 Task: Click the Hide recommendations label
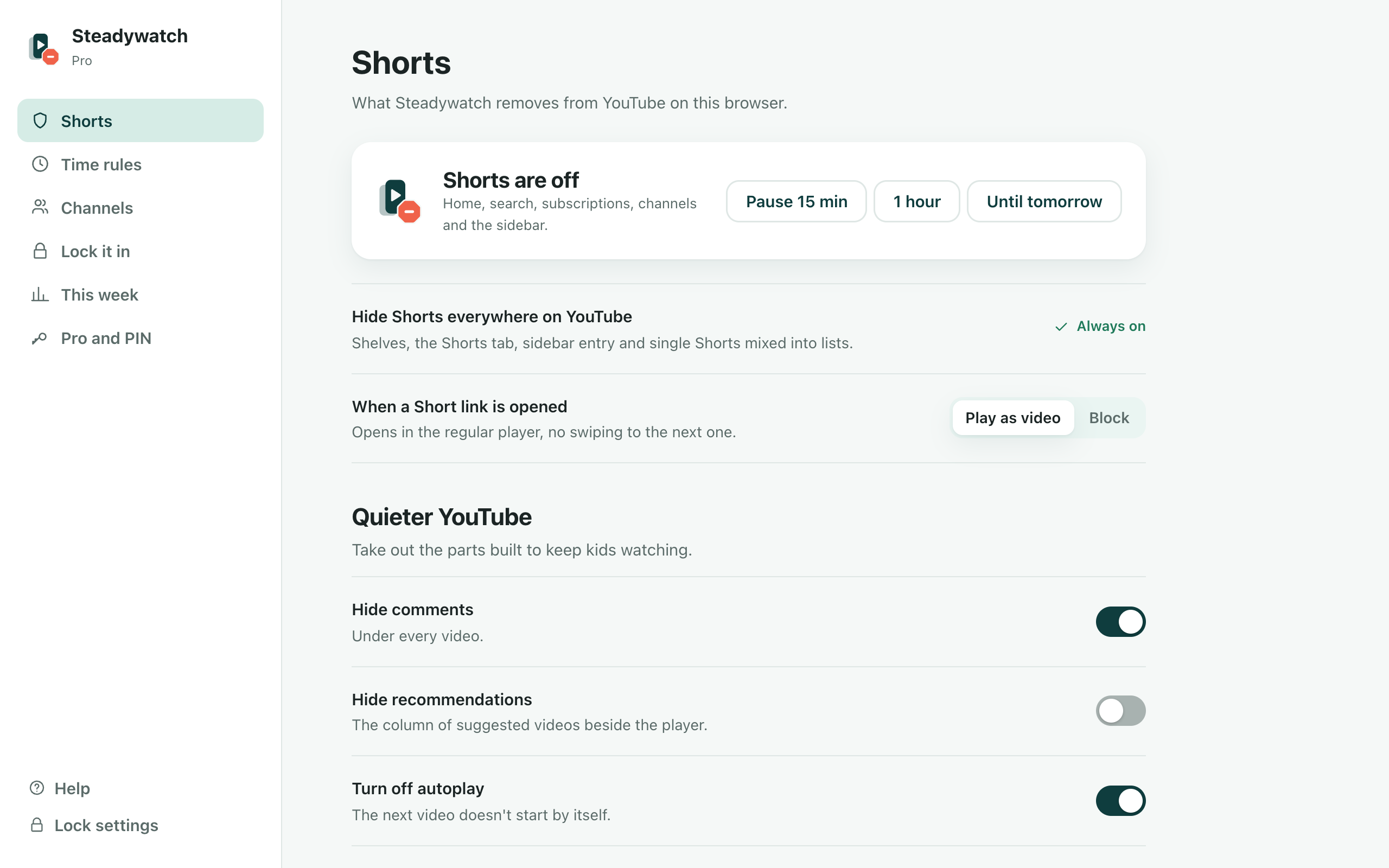coord(441,699)
